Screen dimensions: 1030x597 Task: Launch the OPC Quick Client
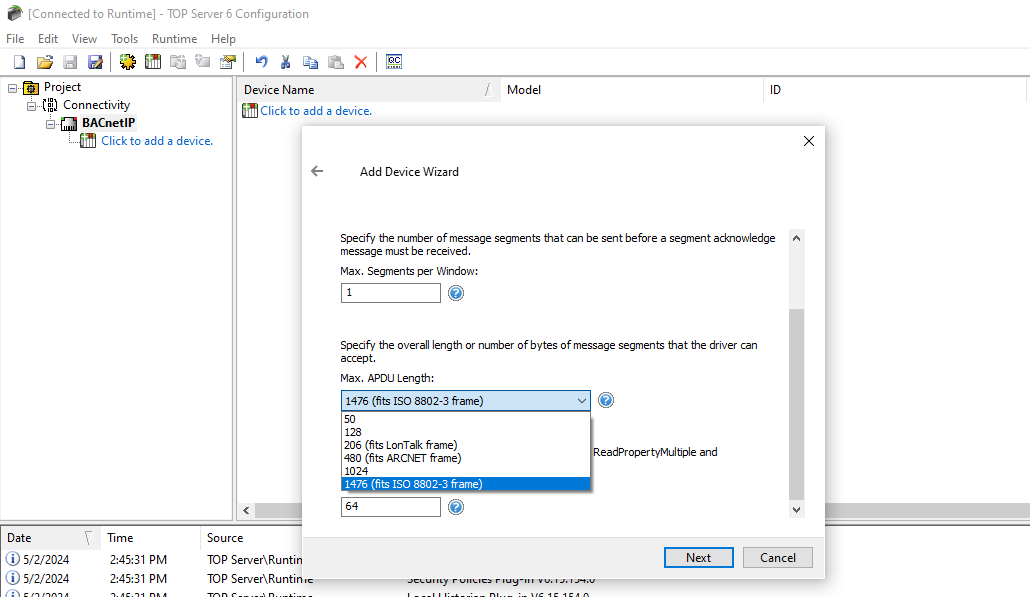click(x=393, y=61)
